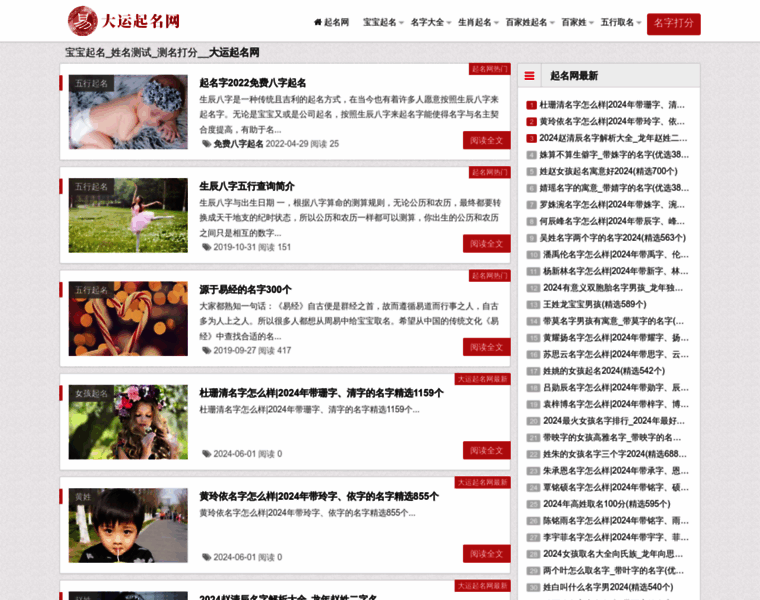
Task: Open sidebar item 王姓龙宝宝男孩(精选589个)
Action: (594, 304)
